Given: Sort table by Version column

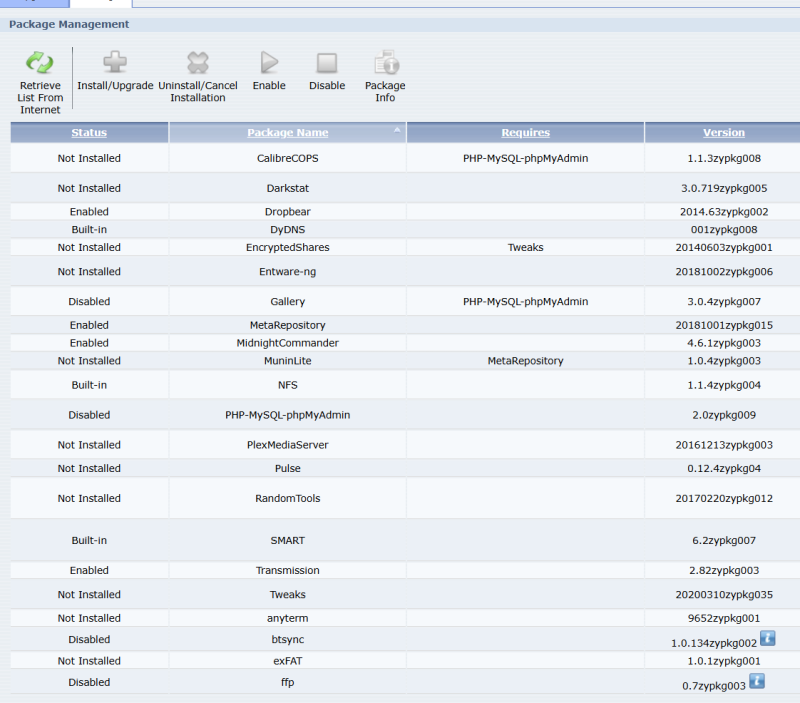Looking at the screenshot, I should point(723,133).
